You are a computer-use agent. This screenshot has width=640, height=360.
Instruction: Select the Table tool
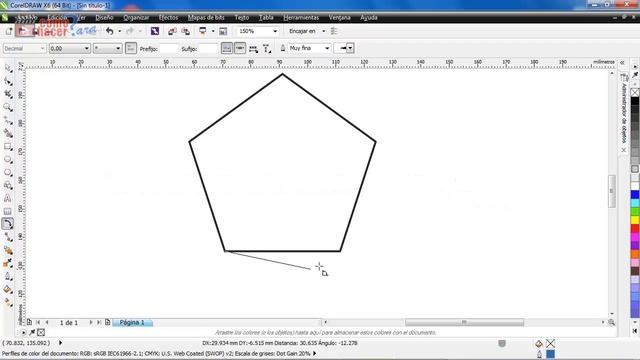(8, 211)
